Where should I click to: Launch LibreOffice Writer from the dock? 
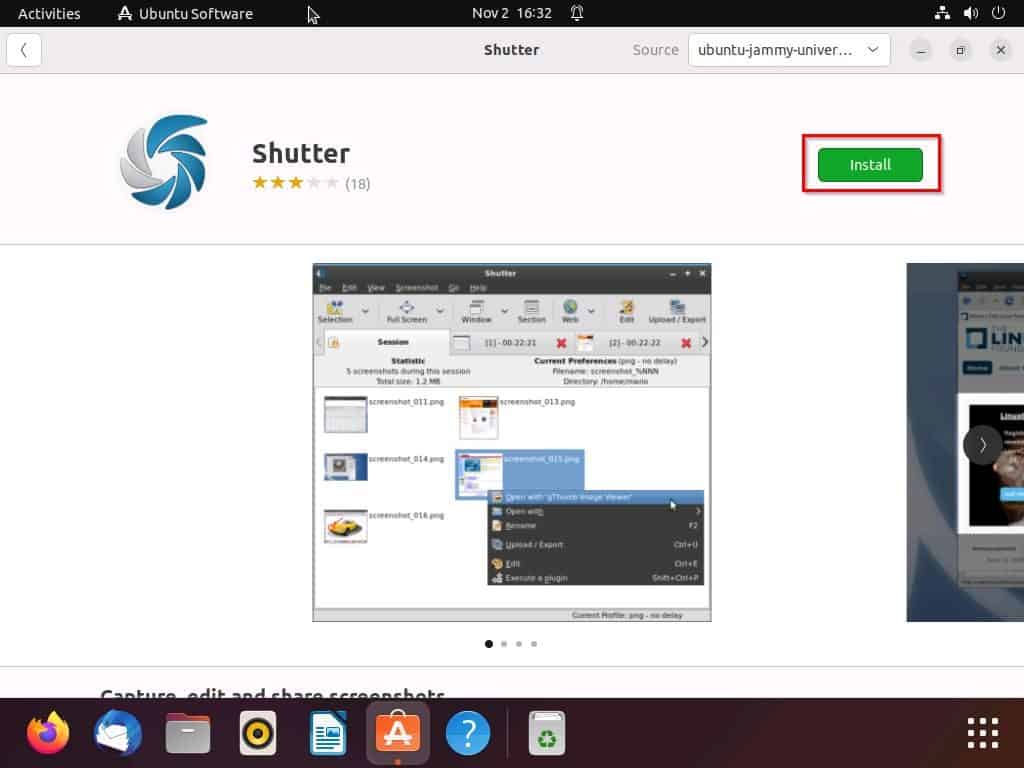coord(328,733)
